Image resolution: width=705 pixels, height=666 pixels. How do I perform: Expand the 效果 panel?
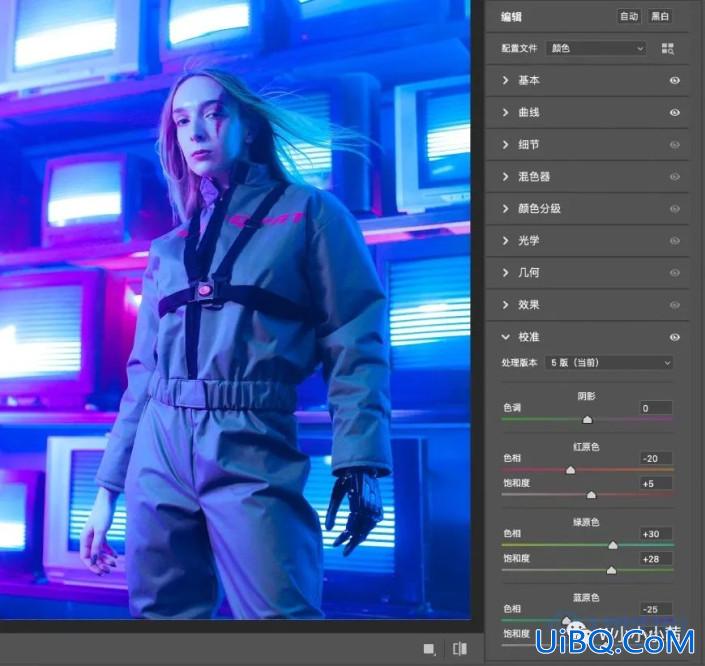505,305
